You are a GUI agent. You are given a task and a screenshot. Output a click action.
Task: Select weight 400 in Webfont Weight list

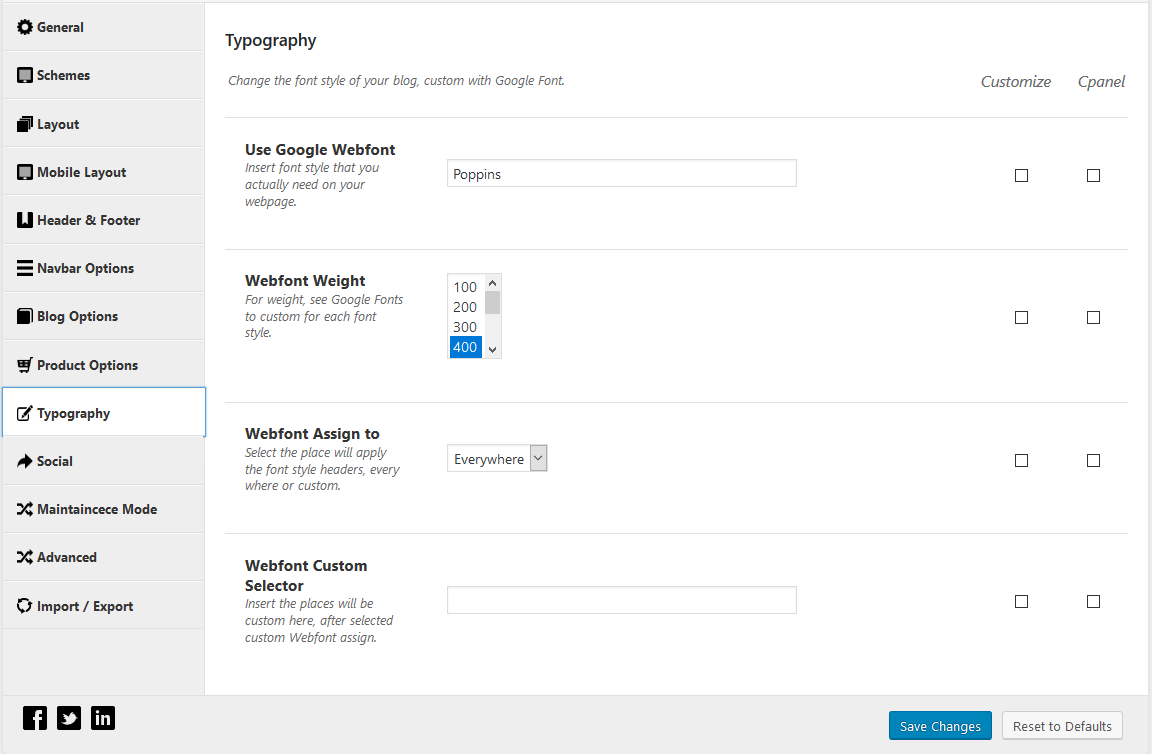[x=465, y=347]
